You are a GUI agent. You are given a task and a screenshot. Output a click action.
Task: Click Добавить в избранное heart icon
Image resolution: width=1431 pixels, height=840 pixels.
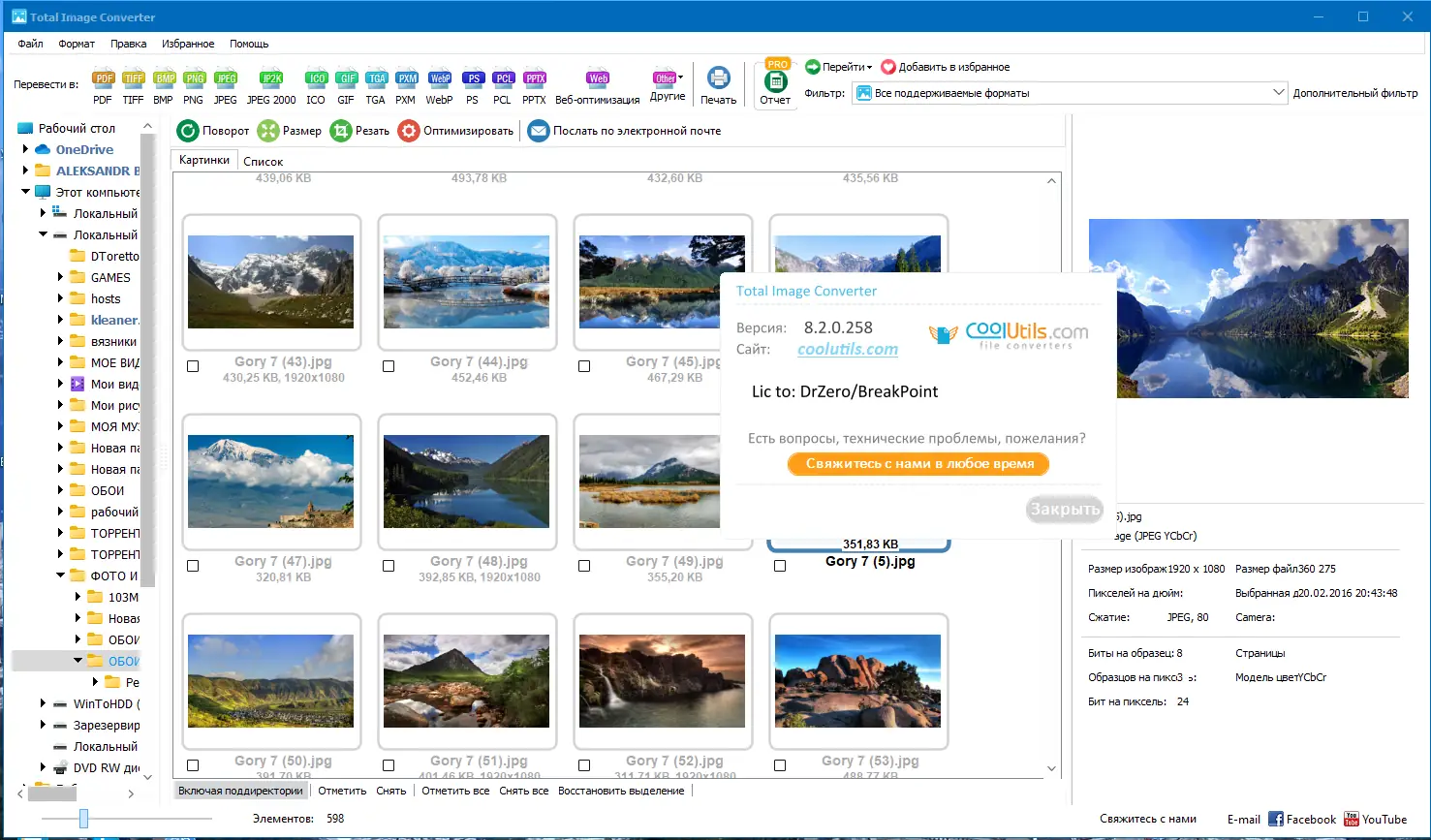tap(887, 67)
